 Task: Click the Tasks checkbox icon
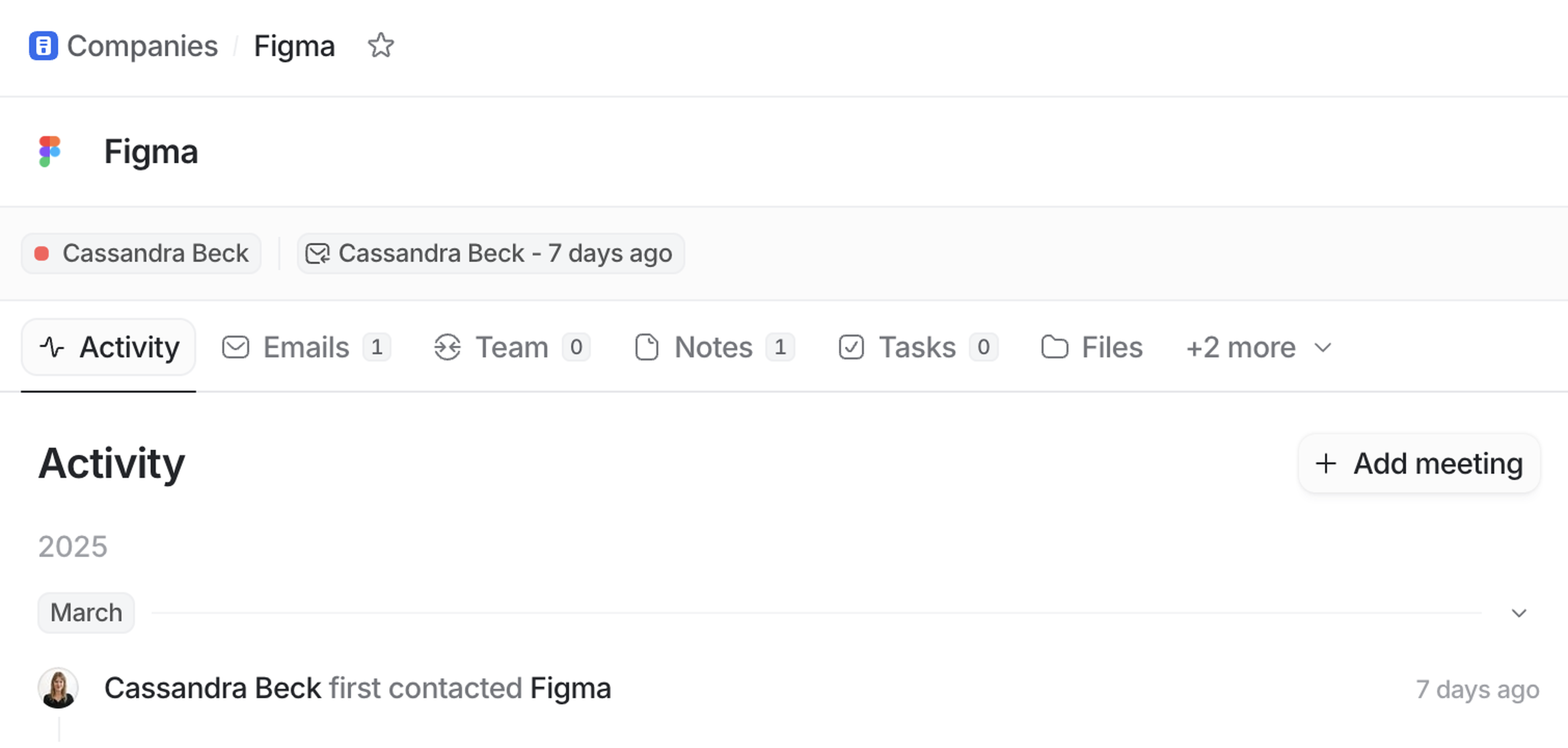pos(851,347)
